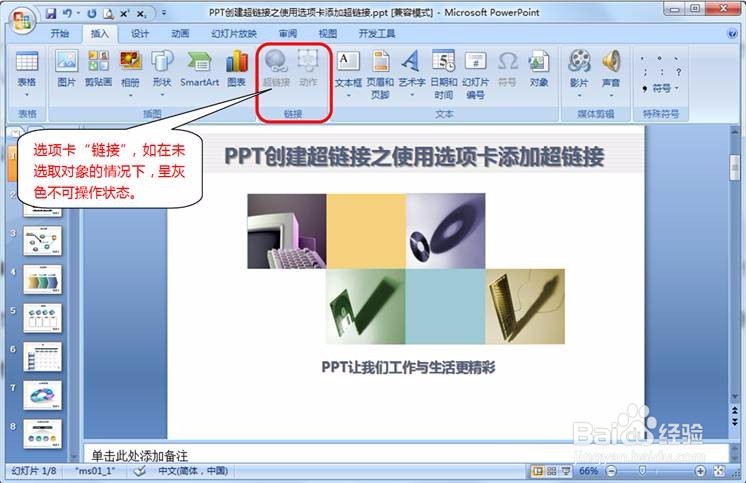Image resolution: width=746 pixels, height=483 pixels.
Task: Insert 日期和时间 date and time
Action: [x=443, y=75]
